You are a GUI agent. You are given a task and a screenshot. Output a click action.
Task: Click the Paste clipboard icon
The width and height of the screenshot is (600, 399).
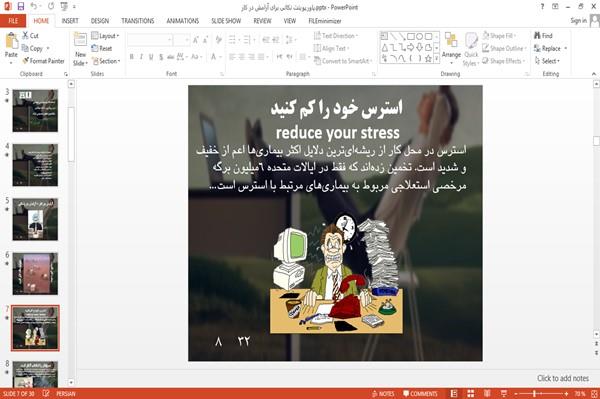click(11, 41)
